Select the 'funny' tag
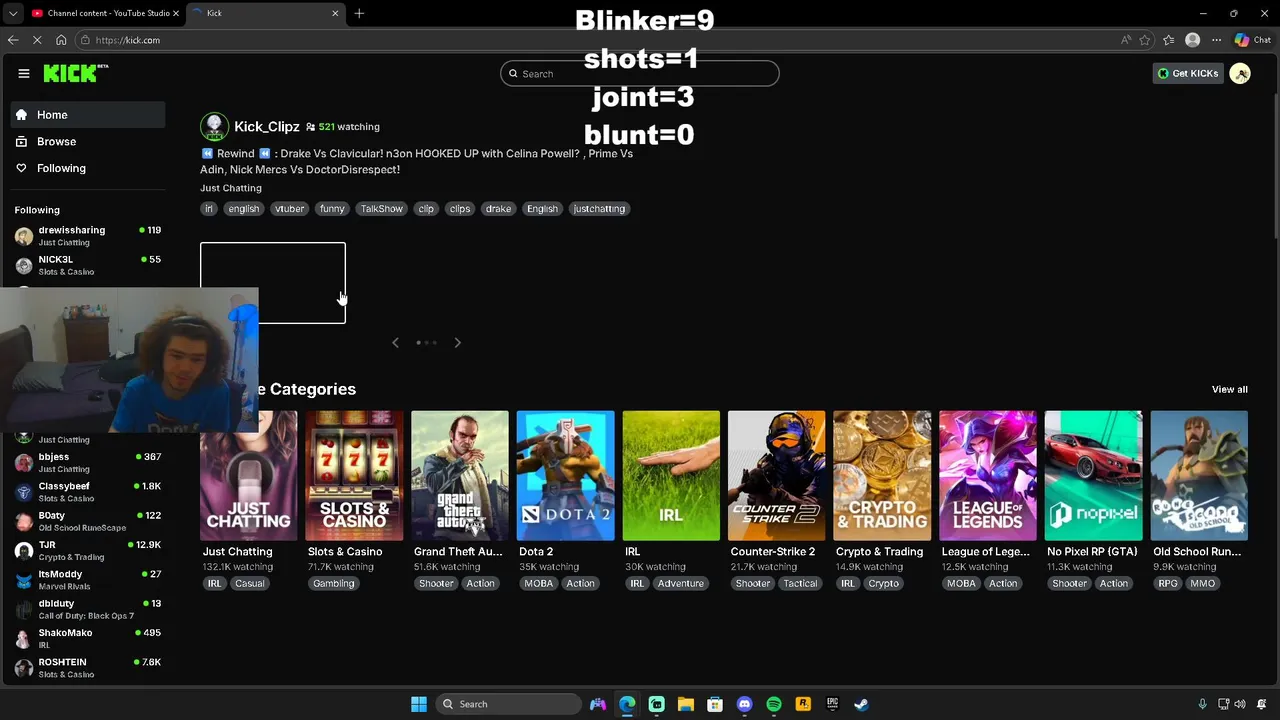1280x720 pixels. point(332,209)
